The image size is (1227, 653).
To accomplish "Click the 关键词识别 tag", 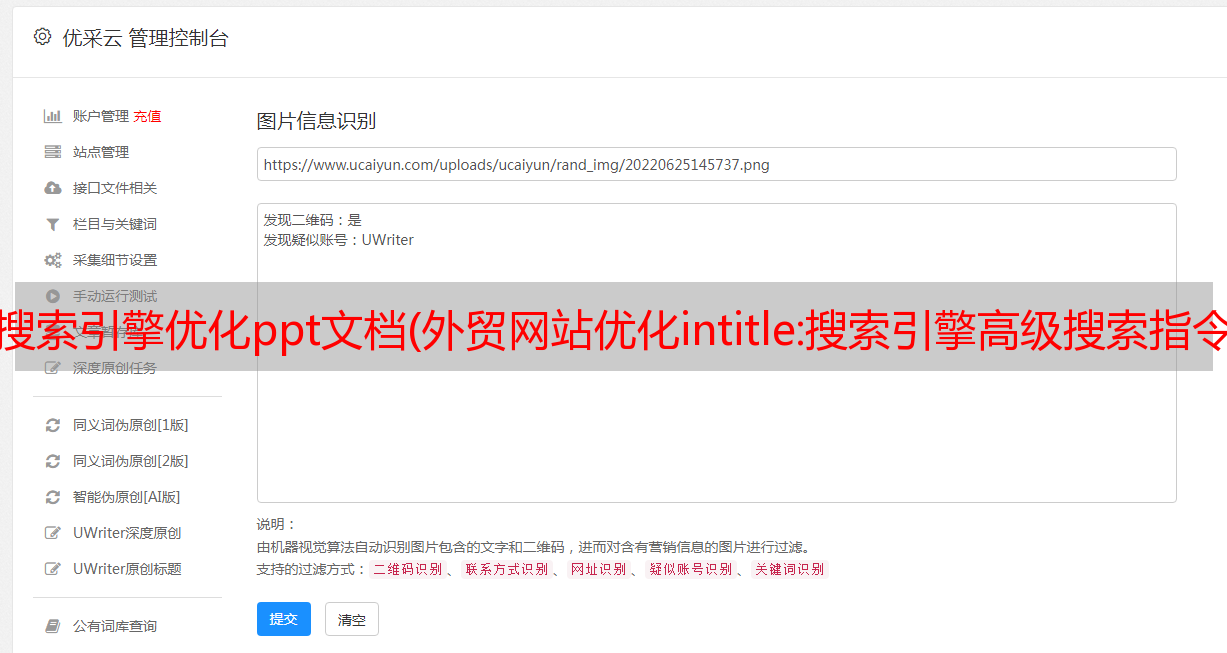I will (790, 569).
